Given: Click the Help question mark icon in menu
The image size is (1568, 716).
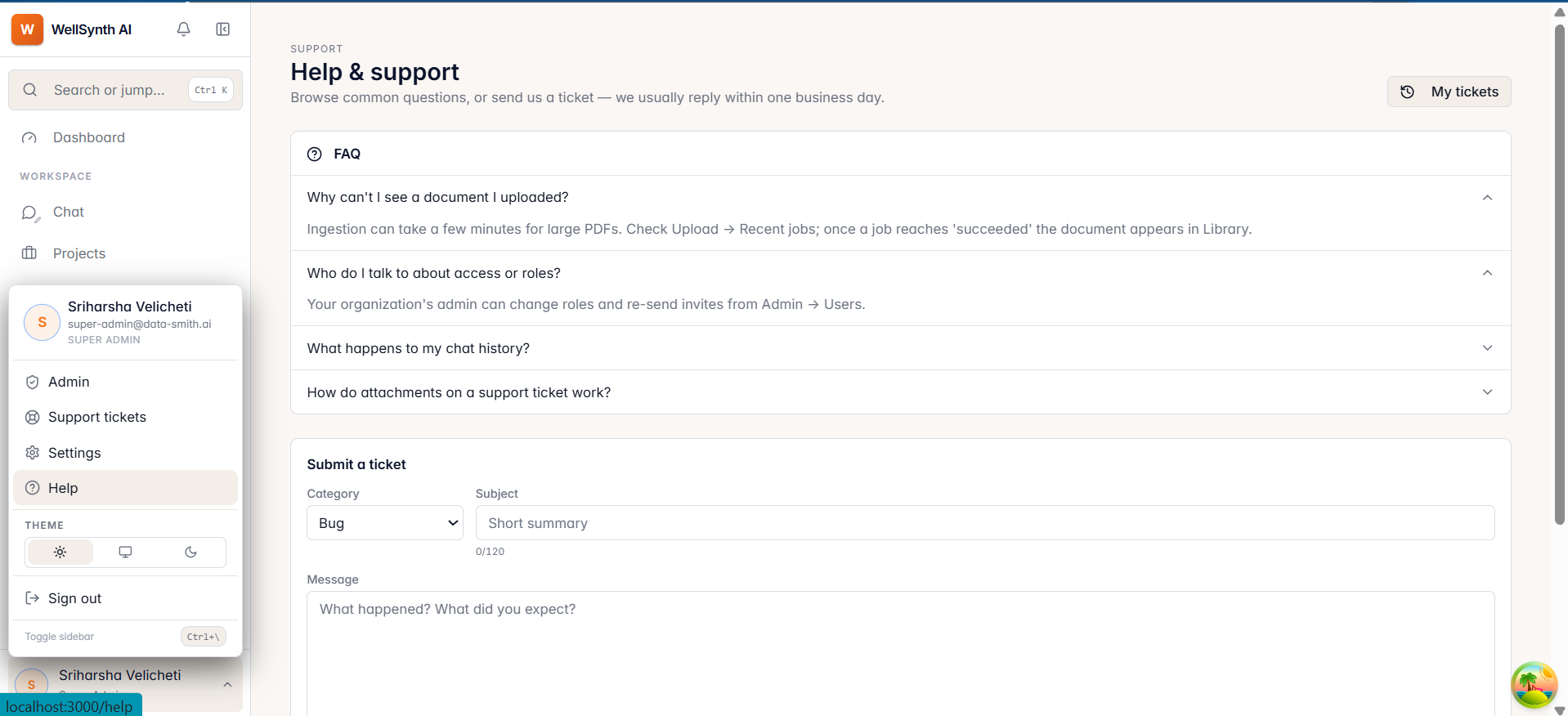Looking at the screenshot, I should point(33,488).
